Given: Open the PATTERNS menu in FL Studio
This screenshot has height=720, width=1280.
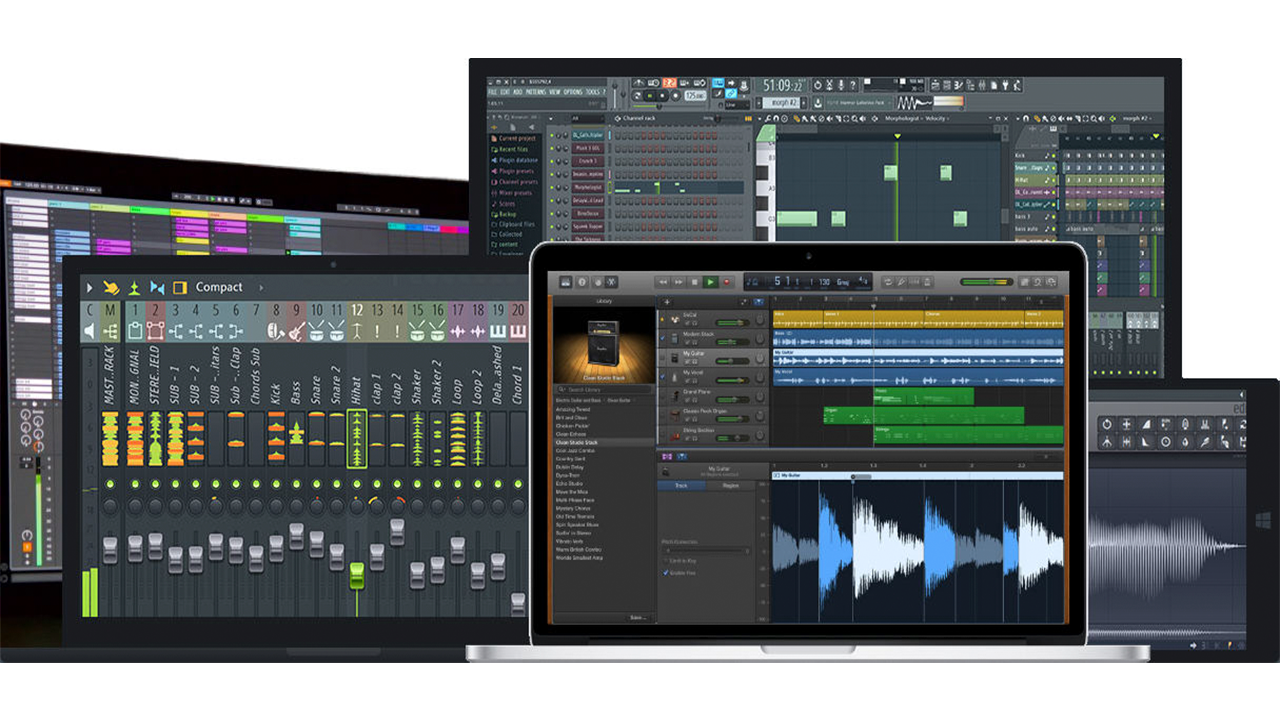Looking at the screenshot, I should coord(536,92).
